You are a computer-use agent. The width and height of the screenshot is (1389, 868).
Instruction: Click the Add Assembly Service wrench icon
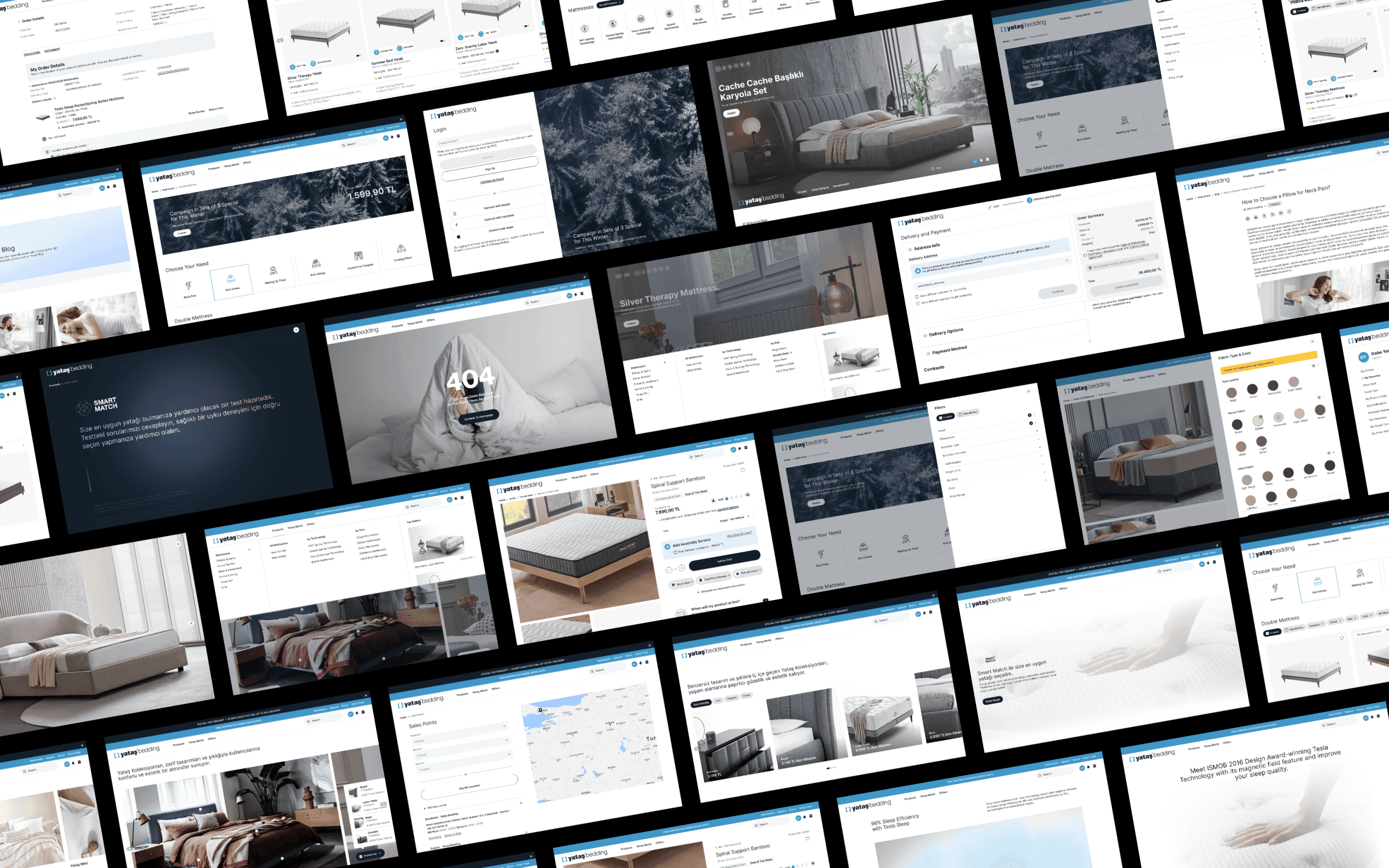click(667, 546)
